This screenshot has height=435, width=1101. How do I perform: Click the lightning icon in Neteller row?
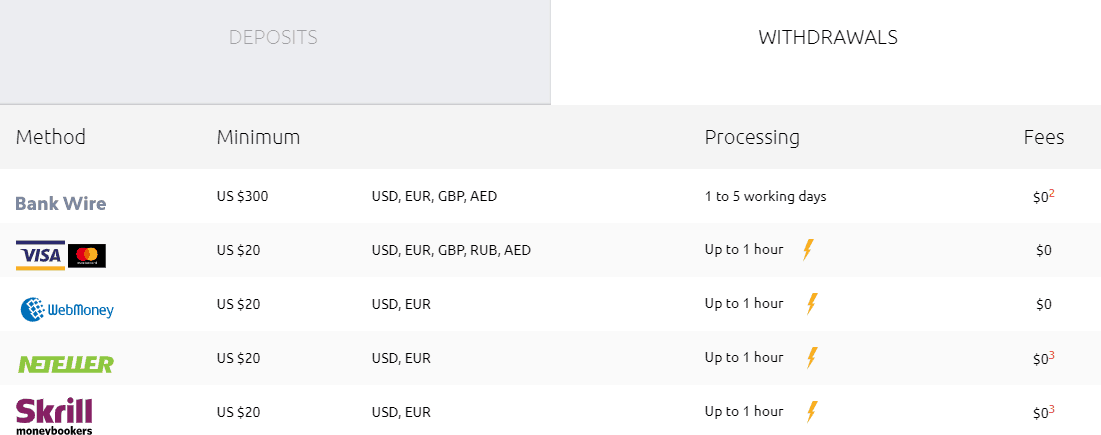[x=811, y=358]
